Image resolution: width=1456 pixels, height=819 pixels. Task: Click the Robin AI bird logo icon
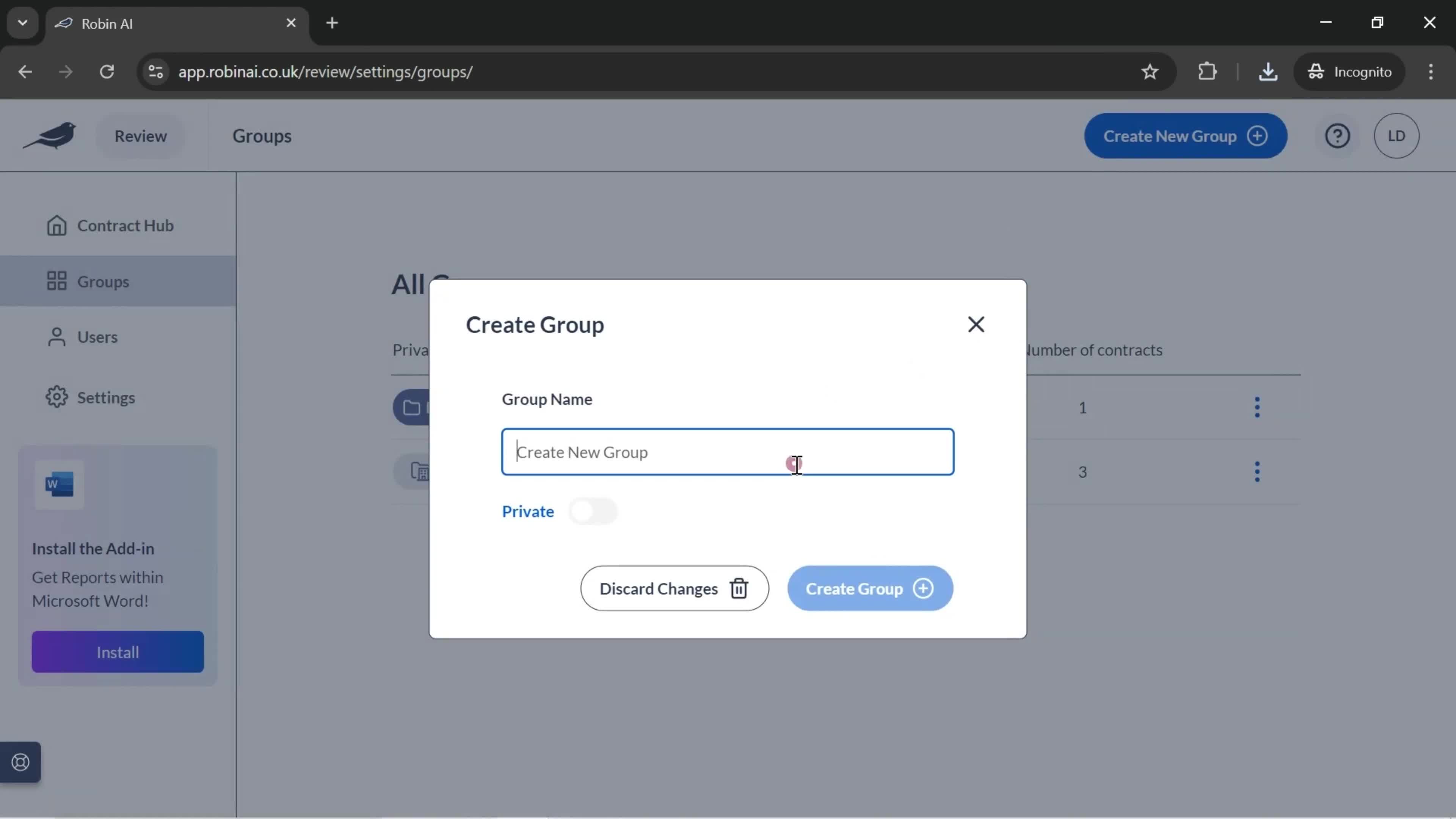[50, 135]
